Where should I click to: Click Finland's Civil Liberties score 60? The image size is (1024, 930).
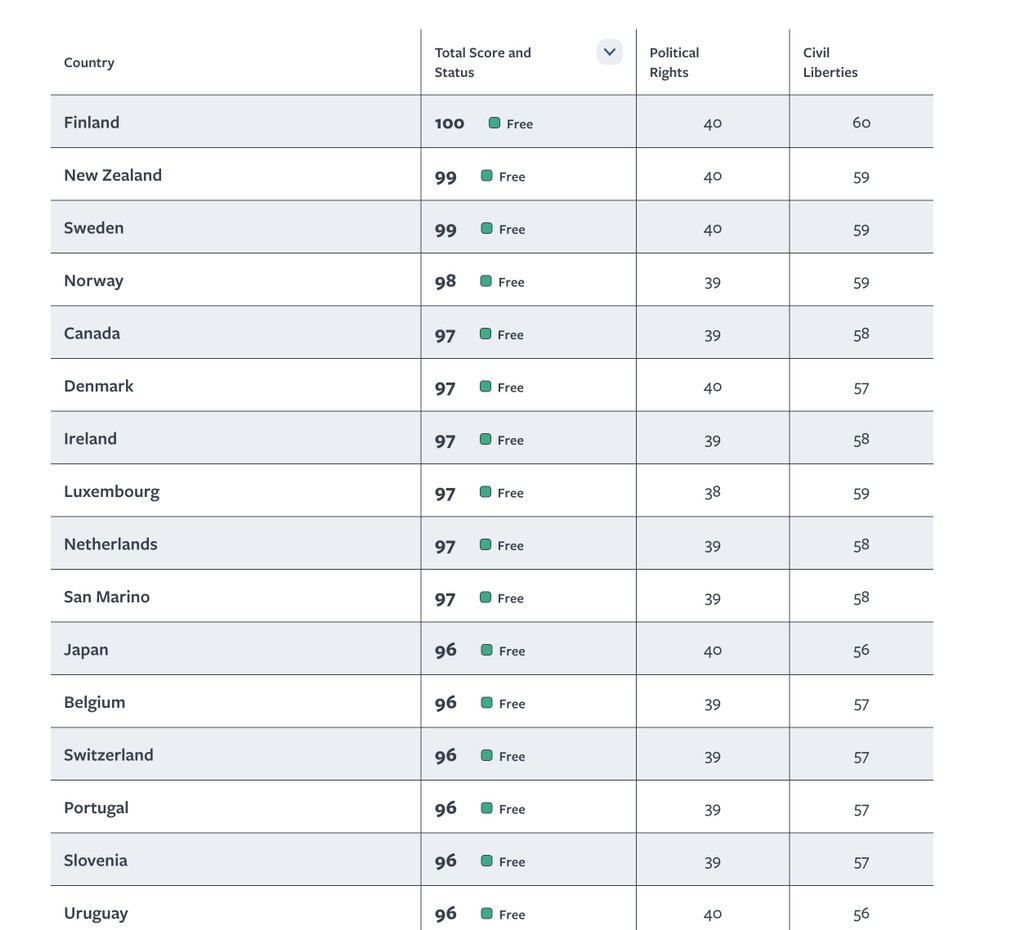click(x=861, y=123)
